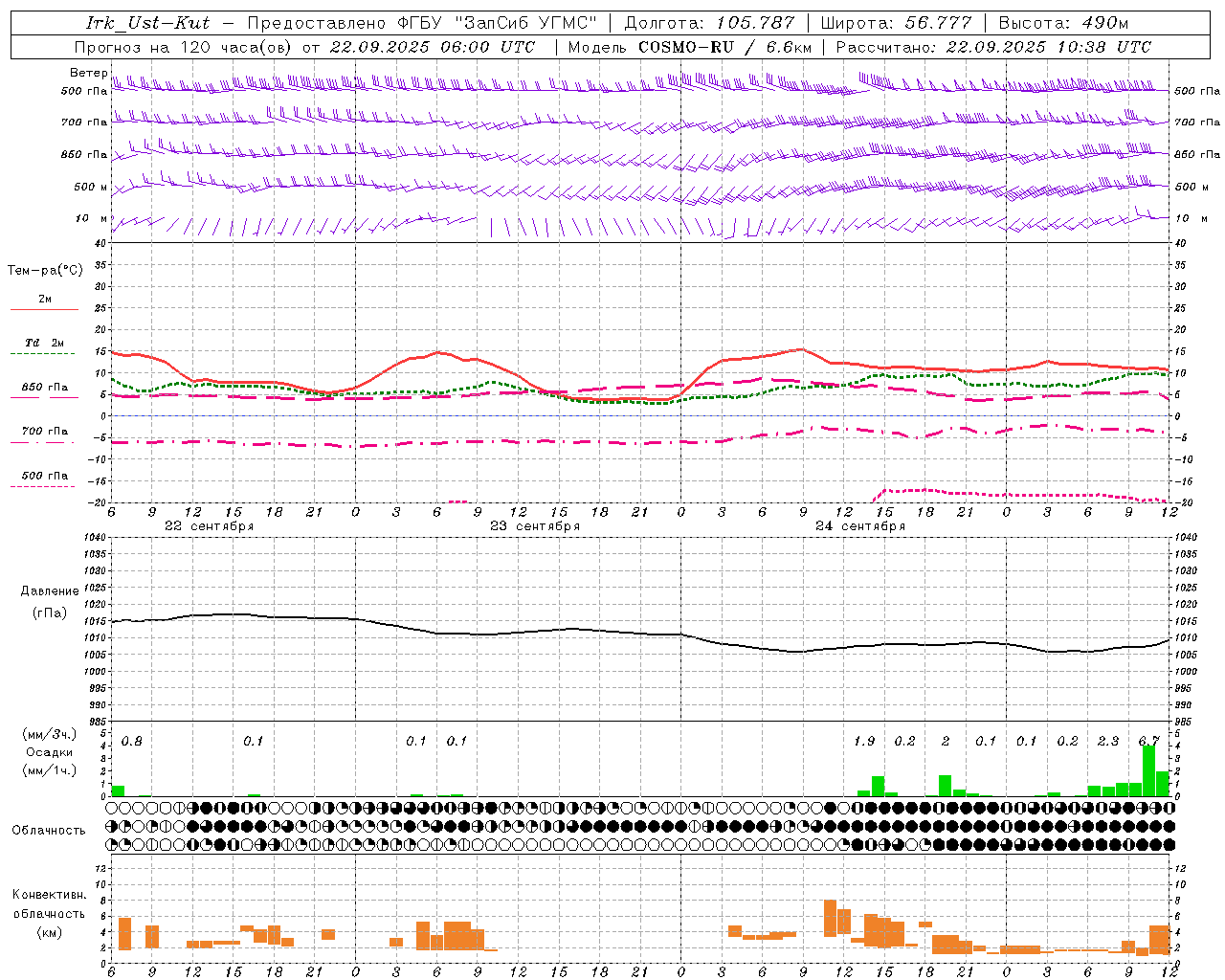1225x980 pixels.
Task: Click the Осадки precipitation label
Action: tap(50, 752)
